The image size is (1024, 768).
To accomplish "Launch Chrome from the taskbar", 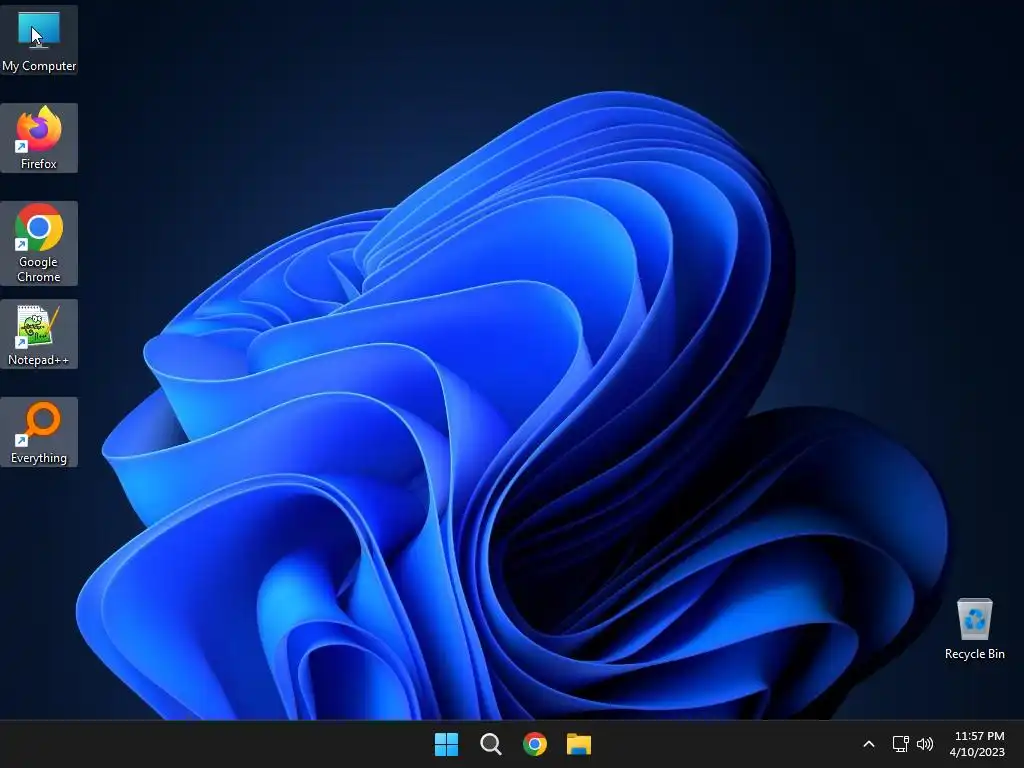I will (535, 744).
